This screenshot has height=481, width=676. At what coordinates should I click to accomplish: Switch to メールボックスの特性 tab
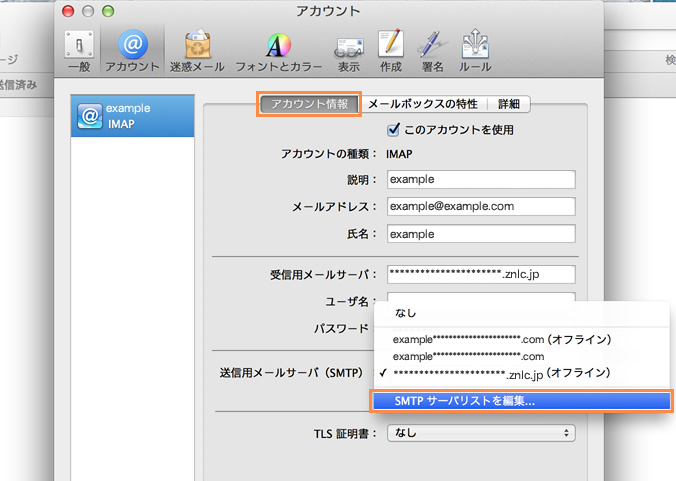(x=422, y=104)
